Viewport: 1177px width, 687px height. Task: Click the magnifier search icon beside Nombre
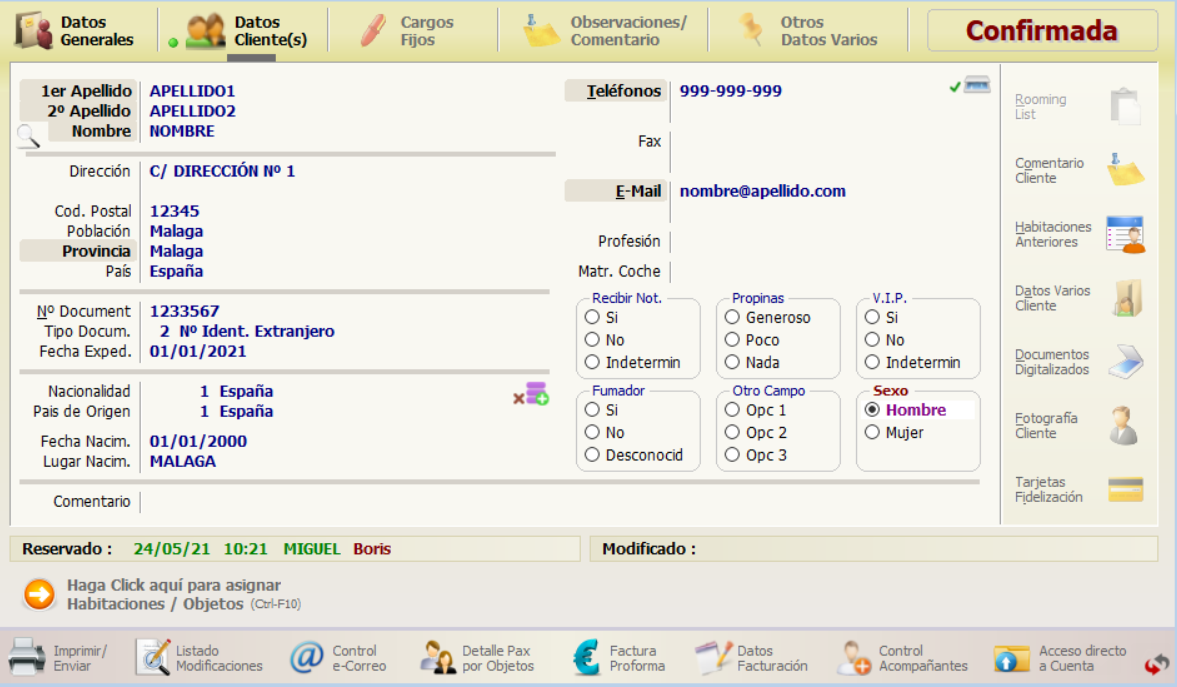pos(29,138)
